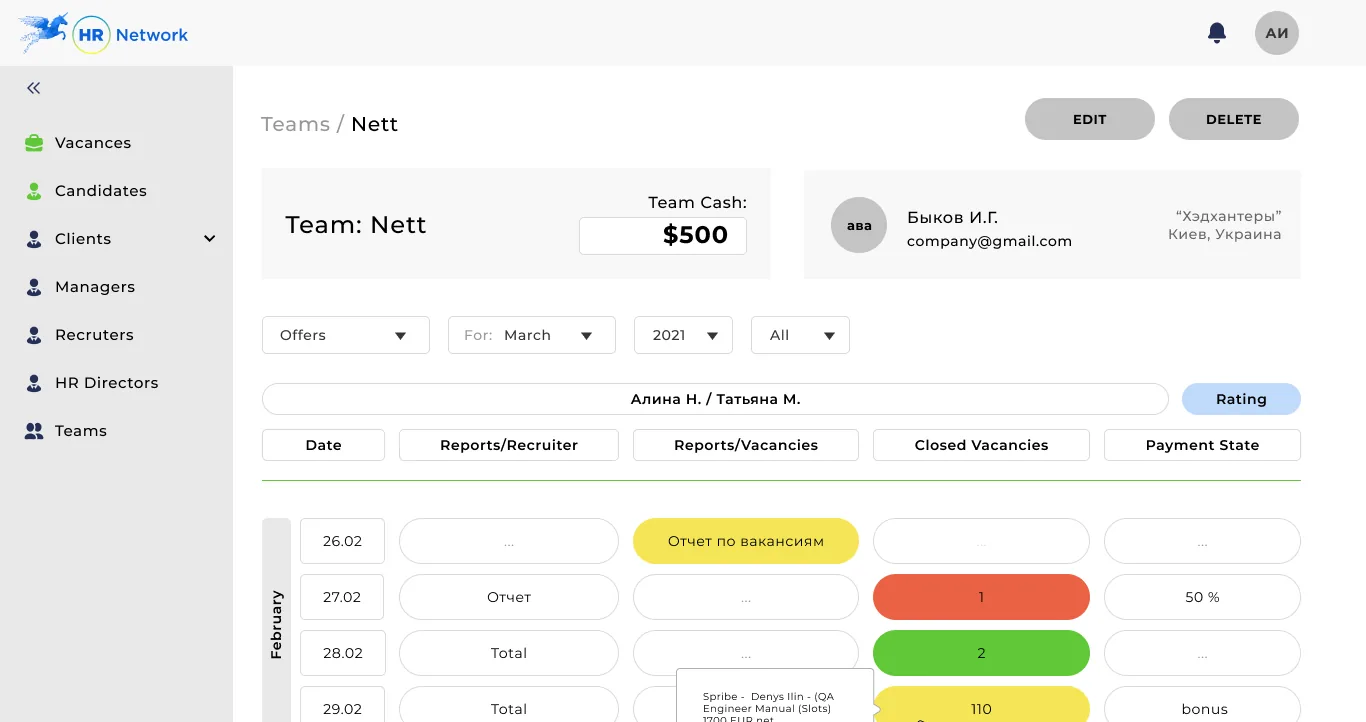The width and height of the screenshot is (1366, 722).
Task: Click the Clients person icon
Action: [34, 239]
